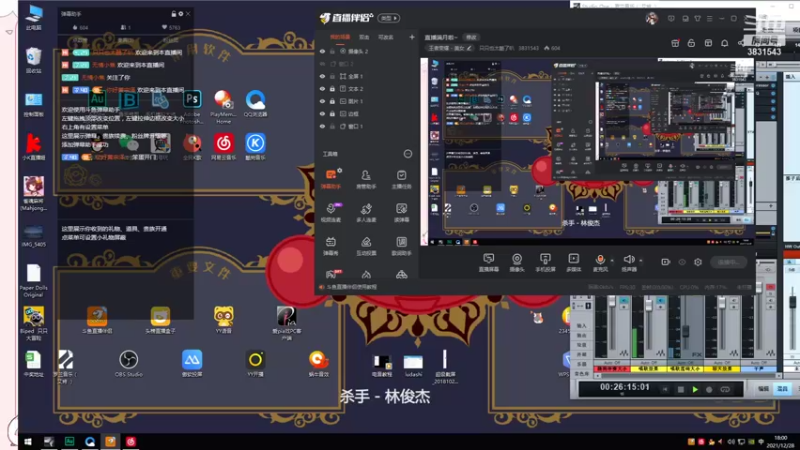Edit the room category label with pencil
Viewport: 800px width, 450px height.
click(469, 48)
